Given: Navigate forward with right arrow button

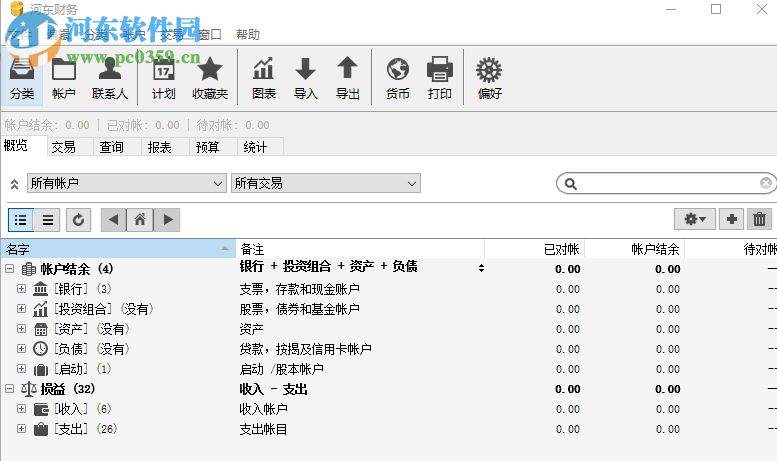Looking at the screenshot, I should (167, 220).
